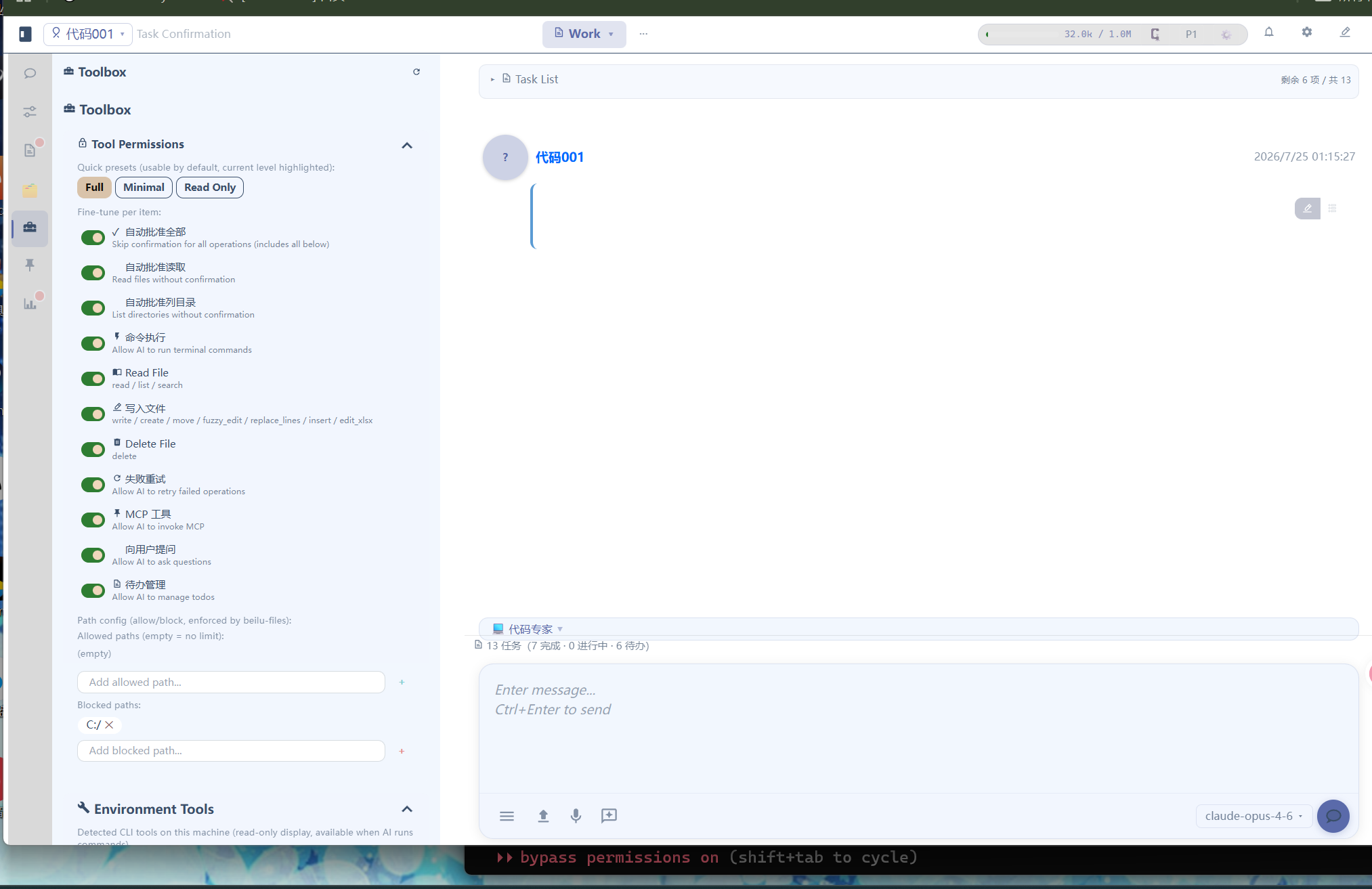This screenshot has width=1372, height=889.
Task: Toggle 写入文件 write permission switch
Action: point(93,414)
